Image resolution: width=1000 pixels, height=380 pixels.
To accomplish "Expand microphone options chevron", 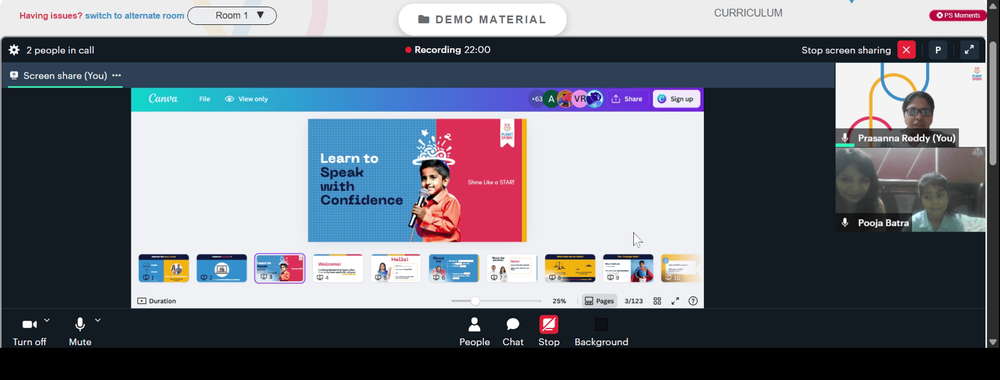I will [x=98, y=320].
